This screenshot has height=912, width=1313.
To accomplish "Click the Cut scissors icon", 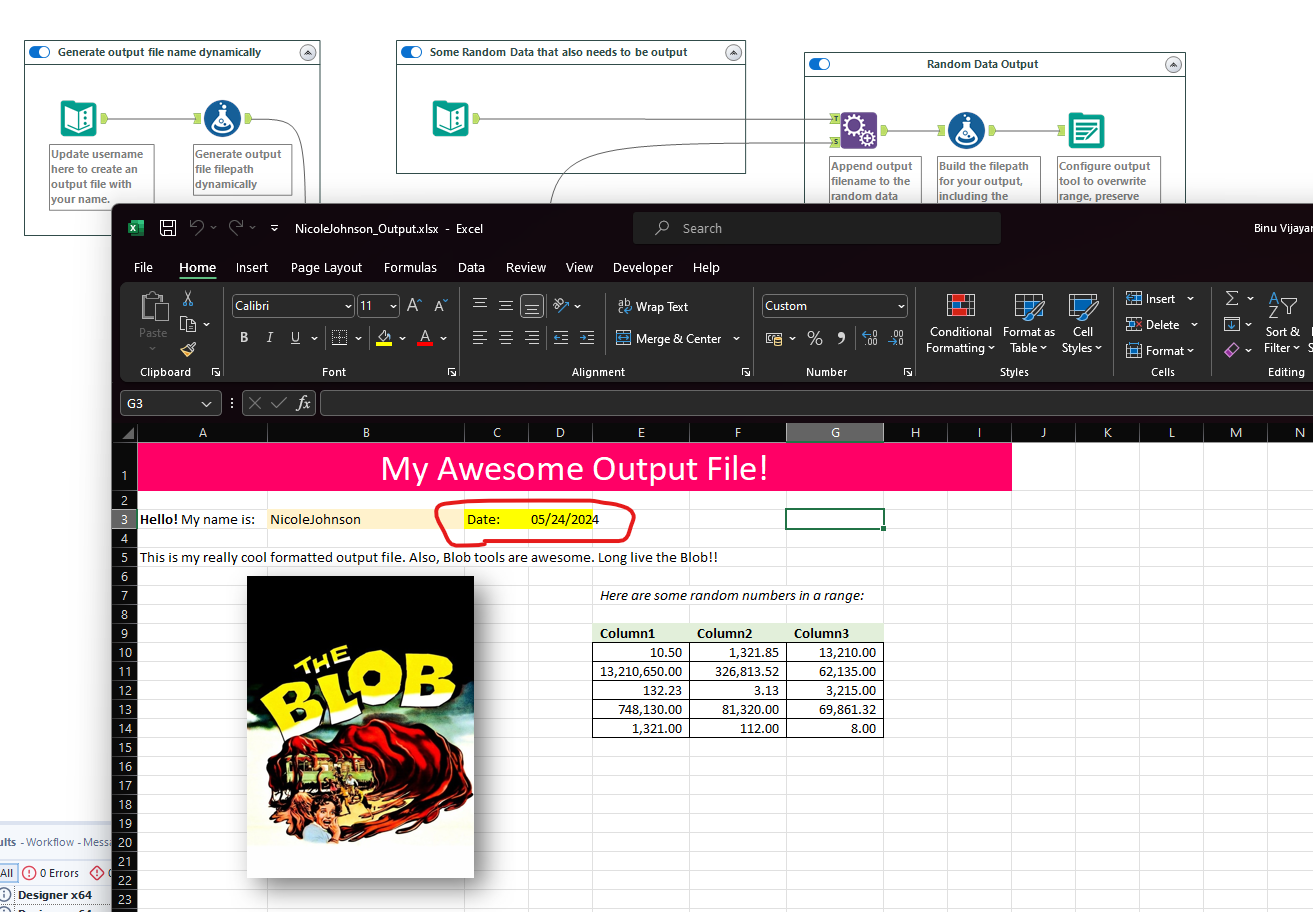I will pyautogui.click(x=188, y=299).
